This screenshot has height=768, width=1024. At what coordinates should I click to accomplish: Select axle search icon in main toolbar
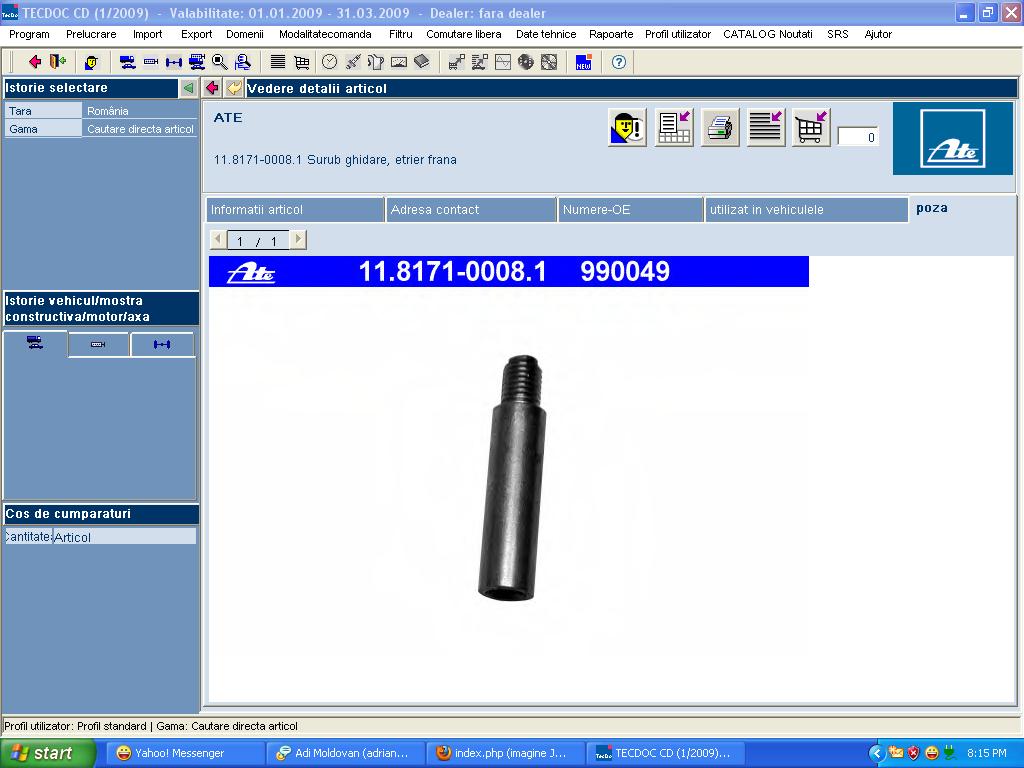point(174,62)
